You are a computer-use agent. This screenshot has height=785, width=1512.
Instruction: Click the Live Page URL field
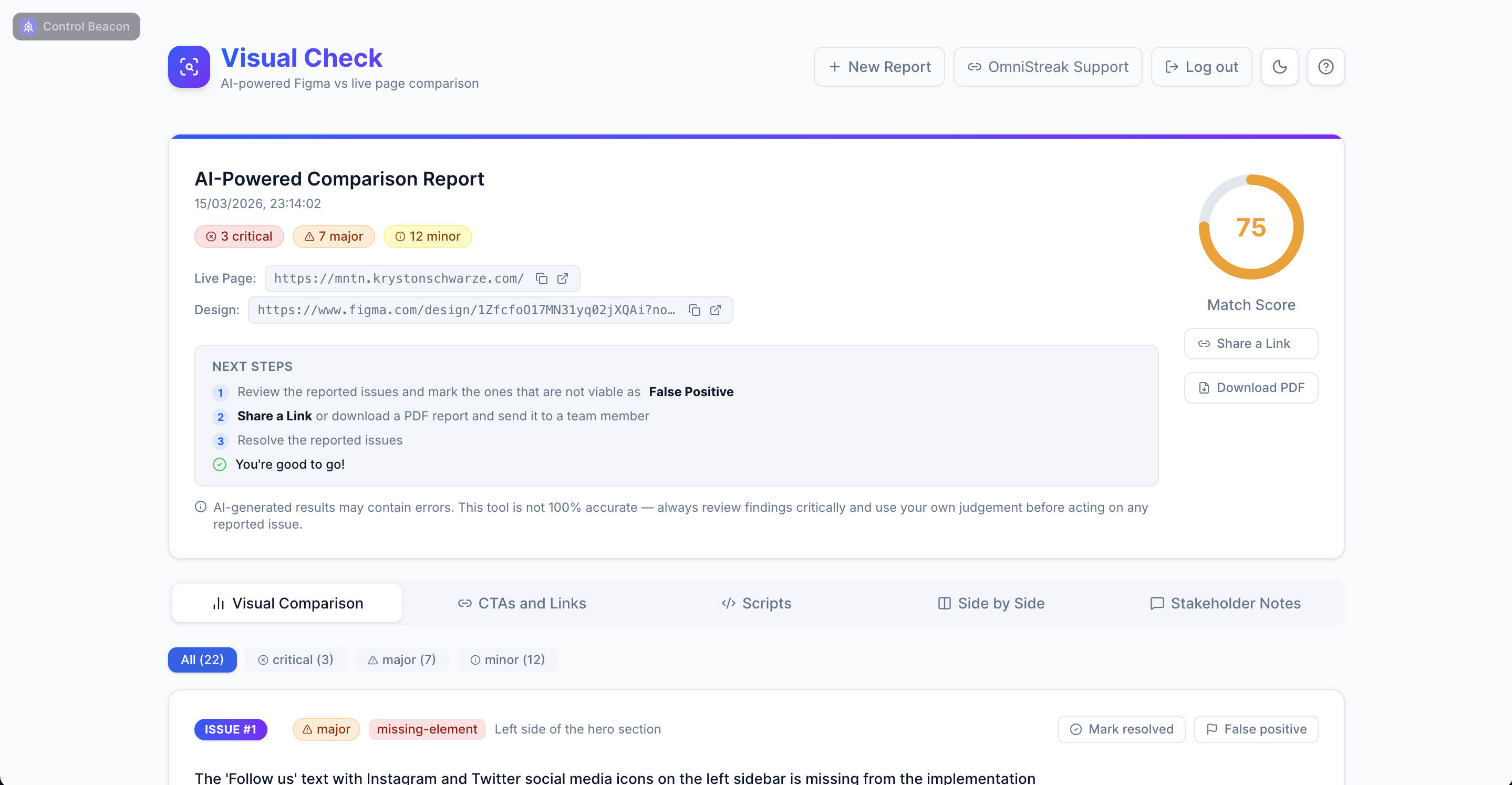pyautogui.click(x=399, y=278)
